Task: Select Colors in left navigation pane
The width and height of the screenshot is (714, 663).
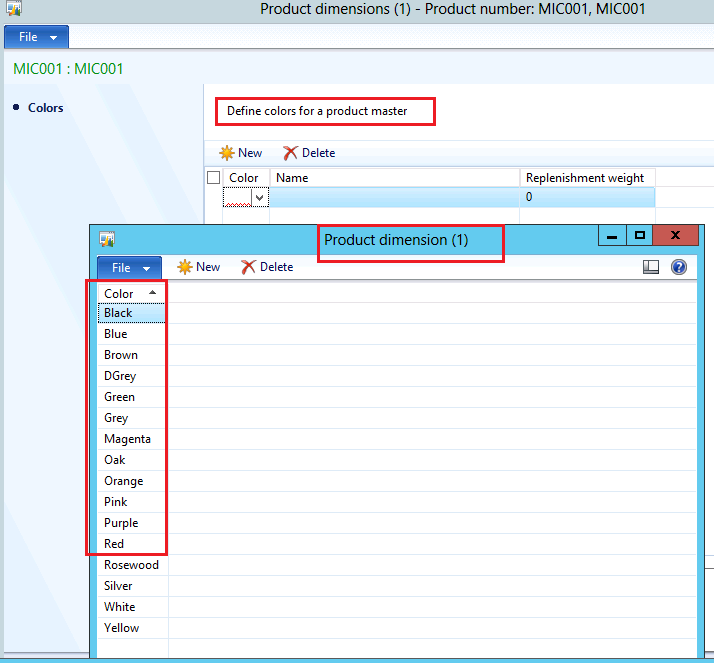Action: (x=46, y=108)
